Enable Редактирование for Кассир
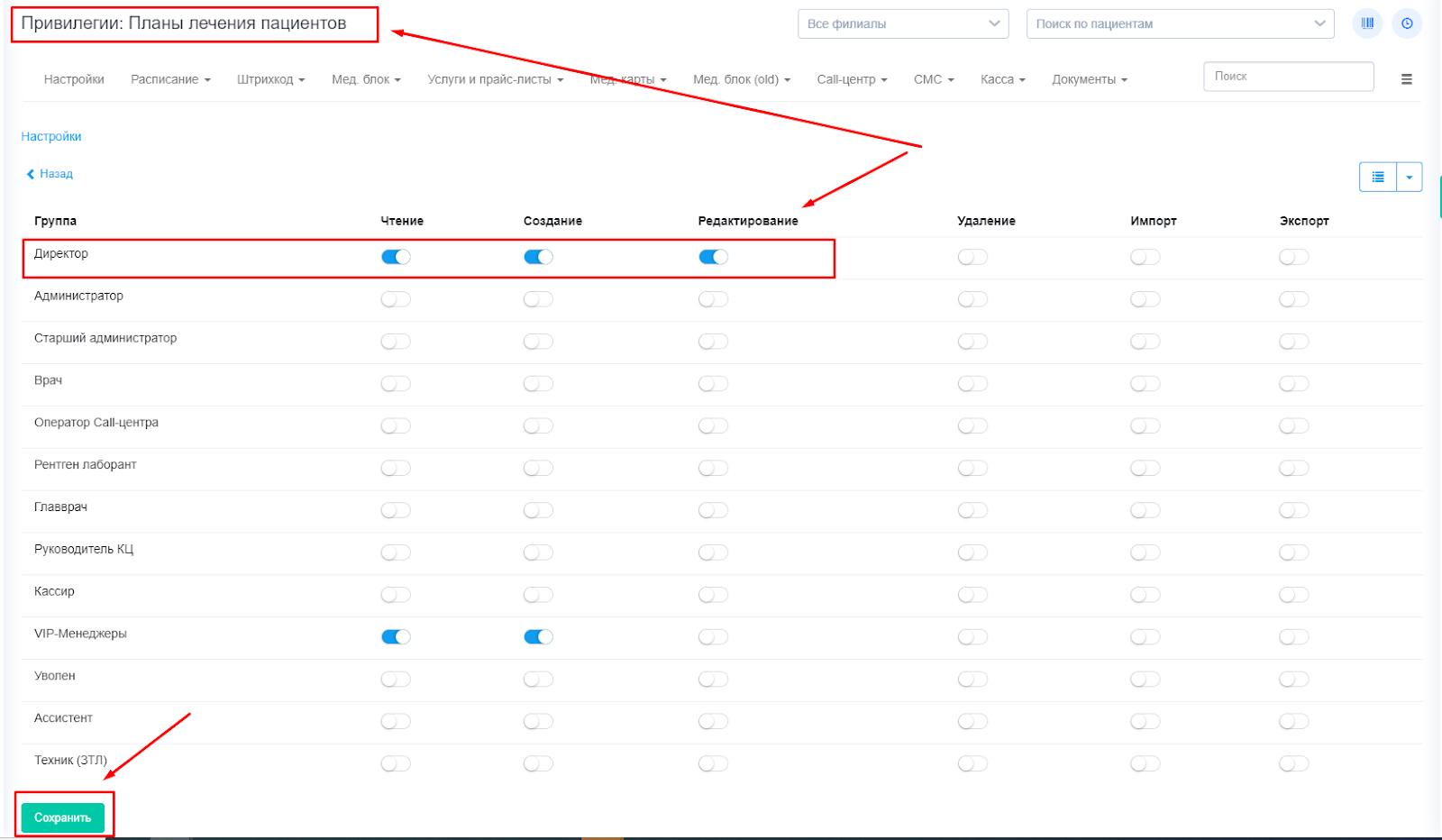Screen dimensions: 1442x840 (713, 595)
